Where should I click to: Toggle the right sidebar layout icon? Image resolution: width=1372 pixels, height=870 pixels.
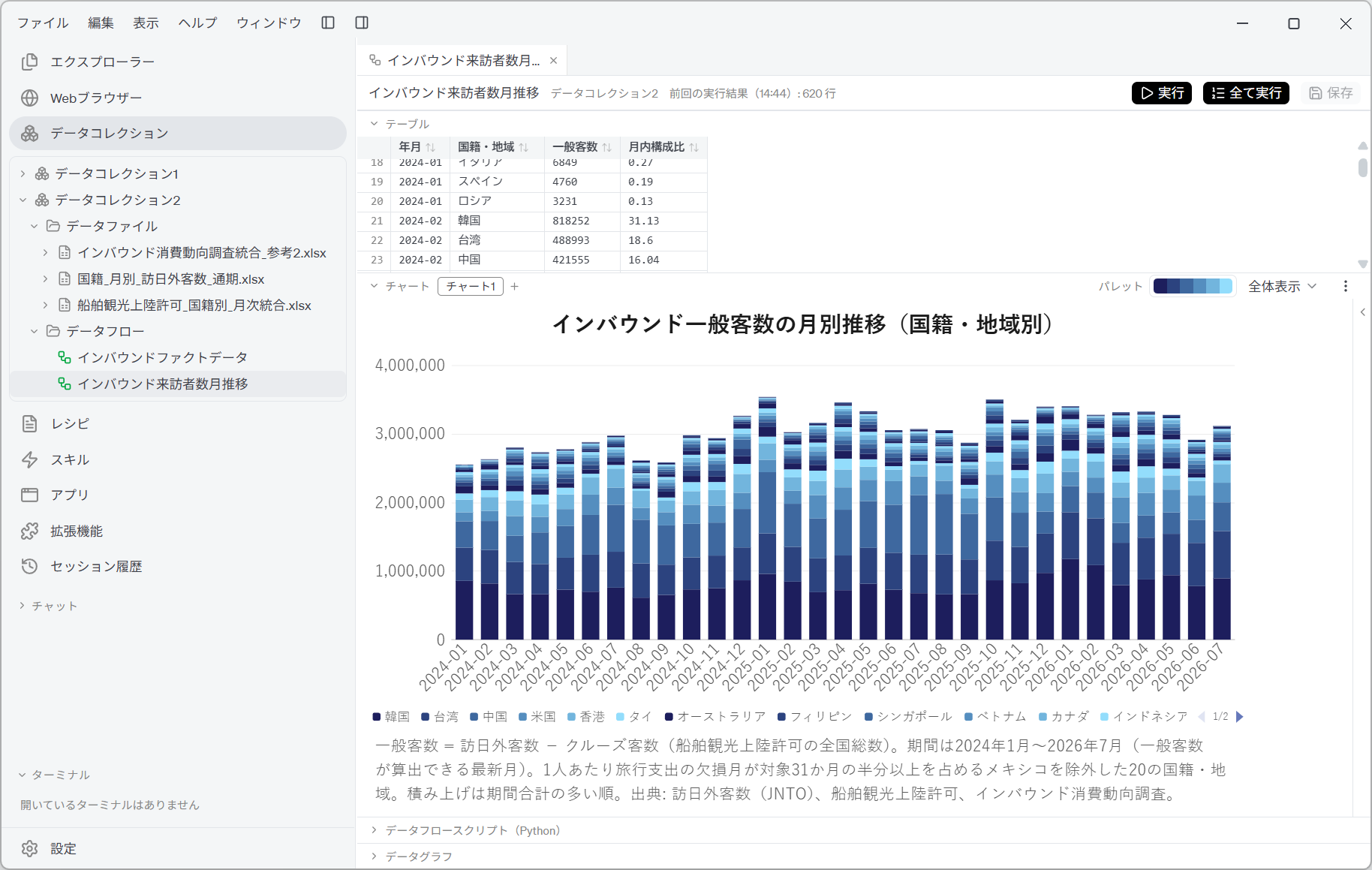pos(362,23)
